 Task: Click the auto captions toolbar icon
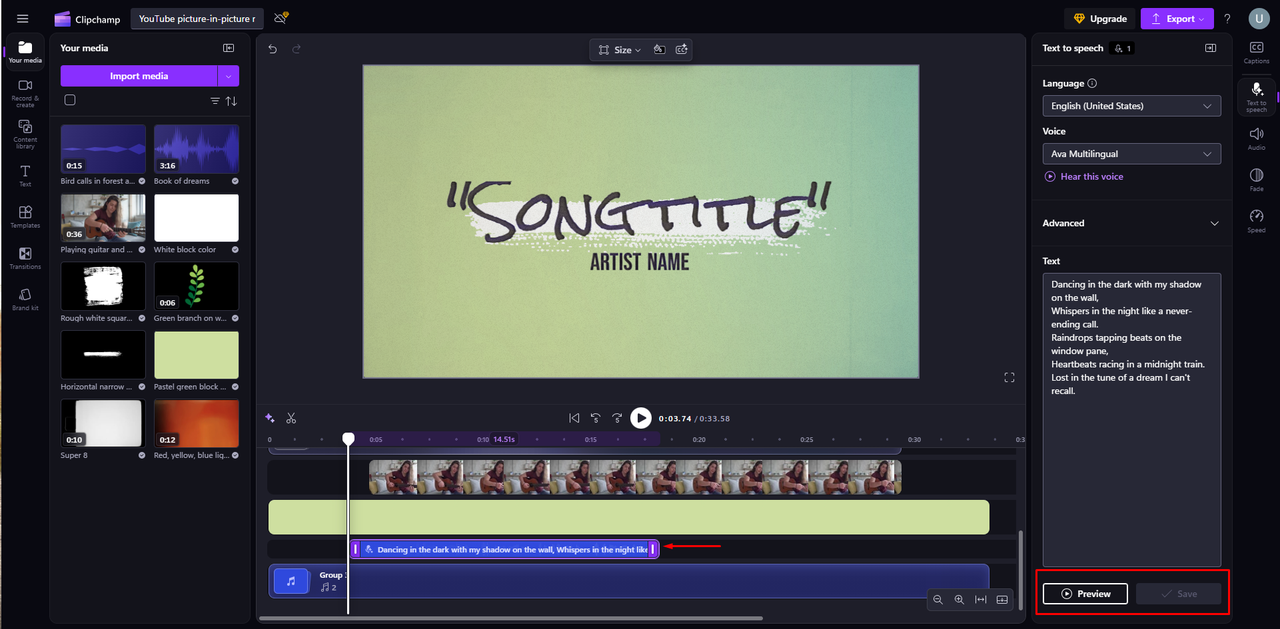coord(681,49)
